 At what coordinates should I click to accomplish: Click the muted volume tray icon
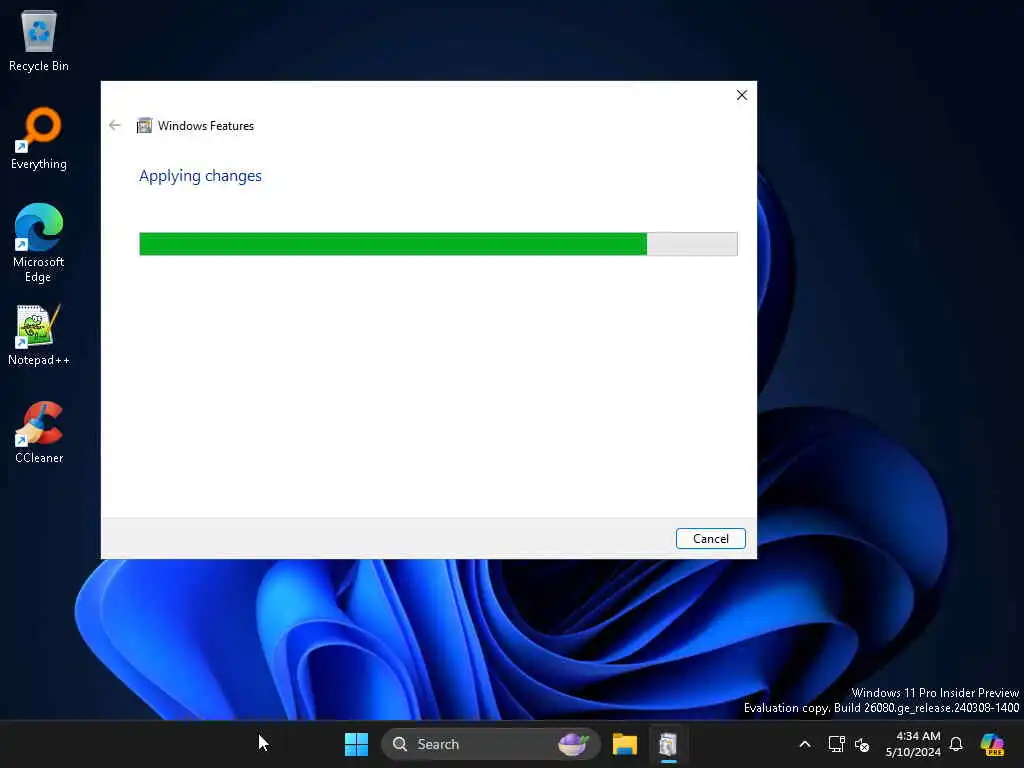(862, 744)
